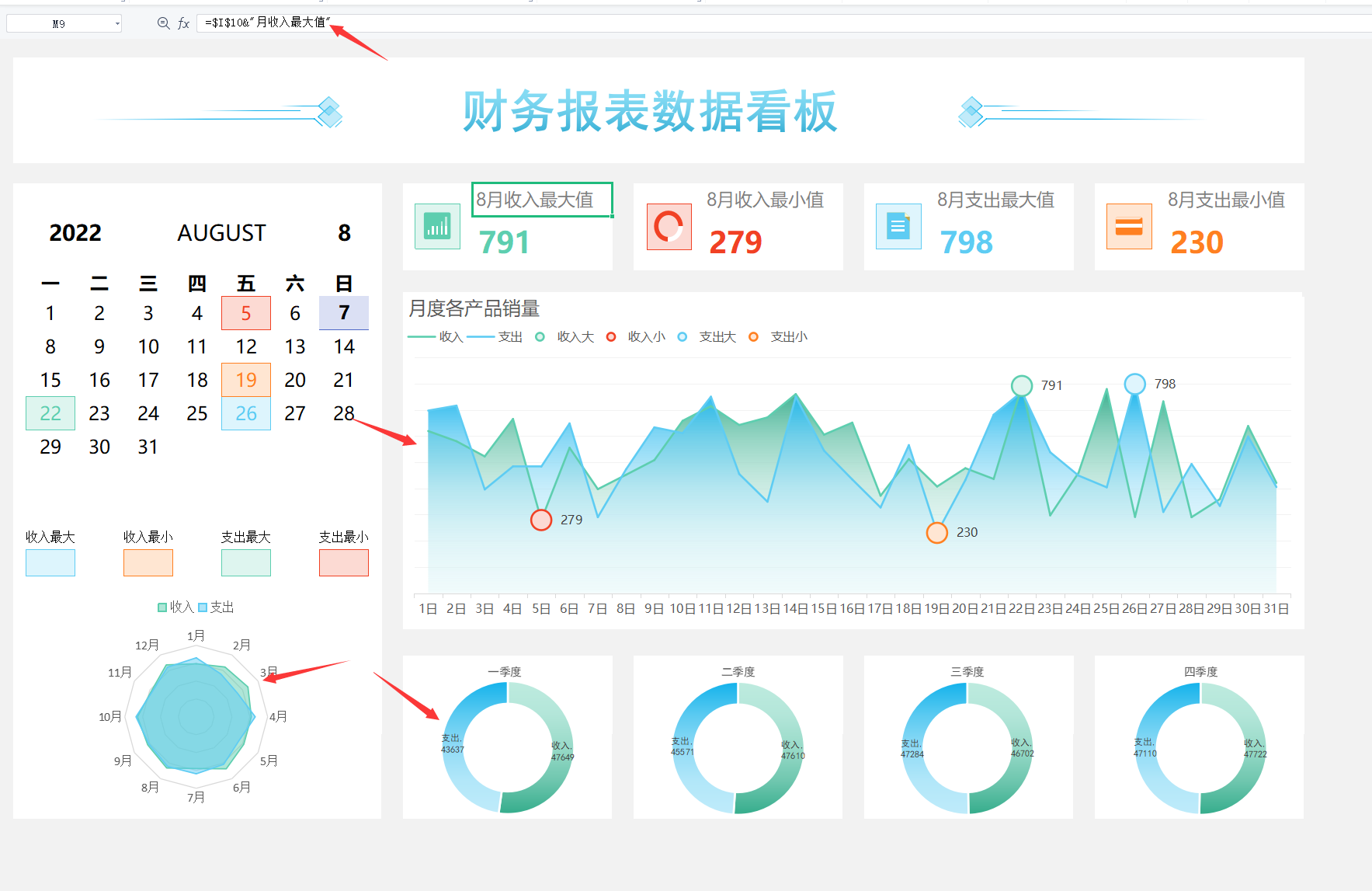Select calendar day 5 highlighted red

click(246, 313)
